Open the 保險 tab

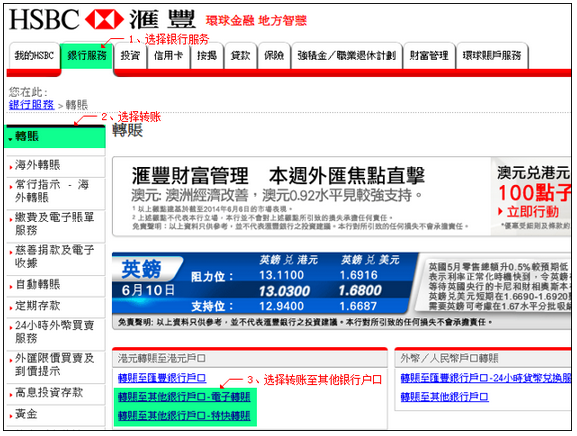274,56
